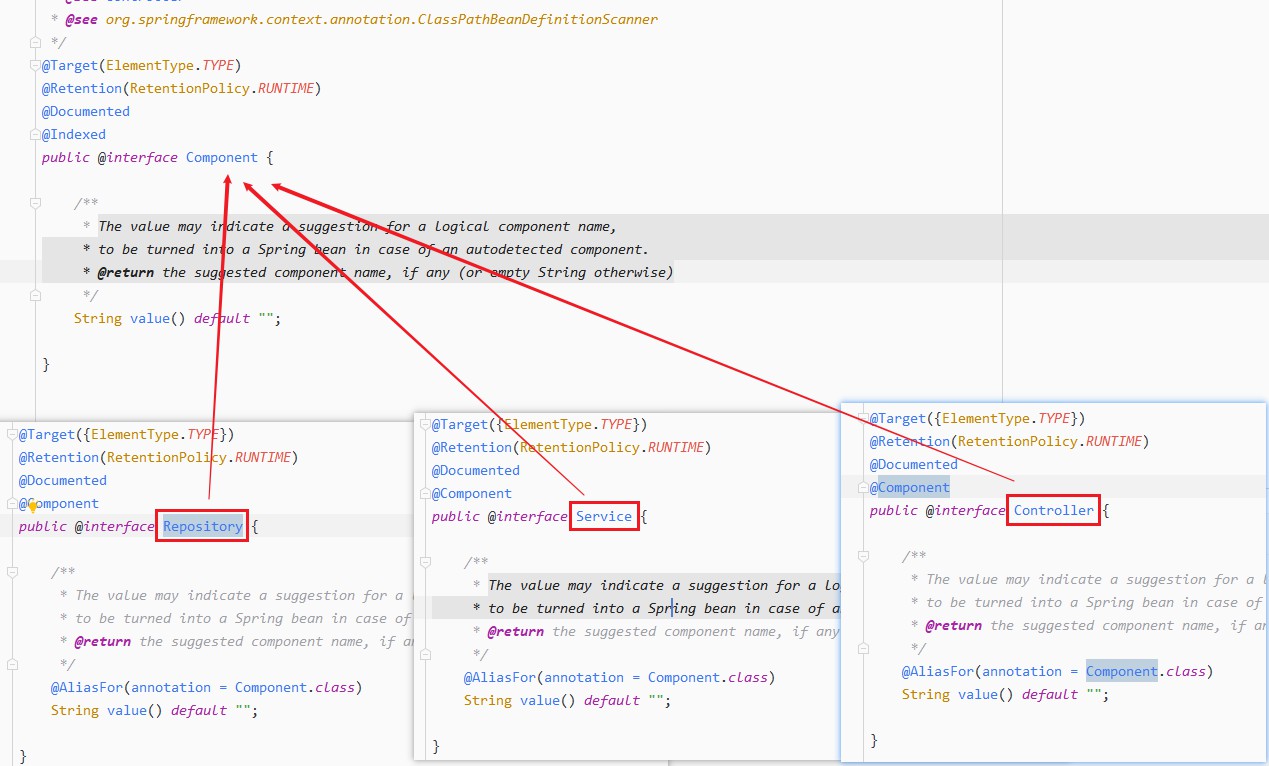Click the Service interface name
This screenshot has width=1269, height=766.
point(604,516)
